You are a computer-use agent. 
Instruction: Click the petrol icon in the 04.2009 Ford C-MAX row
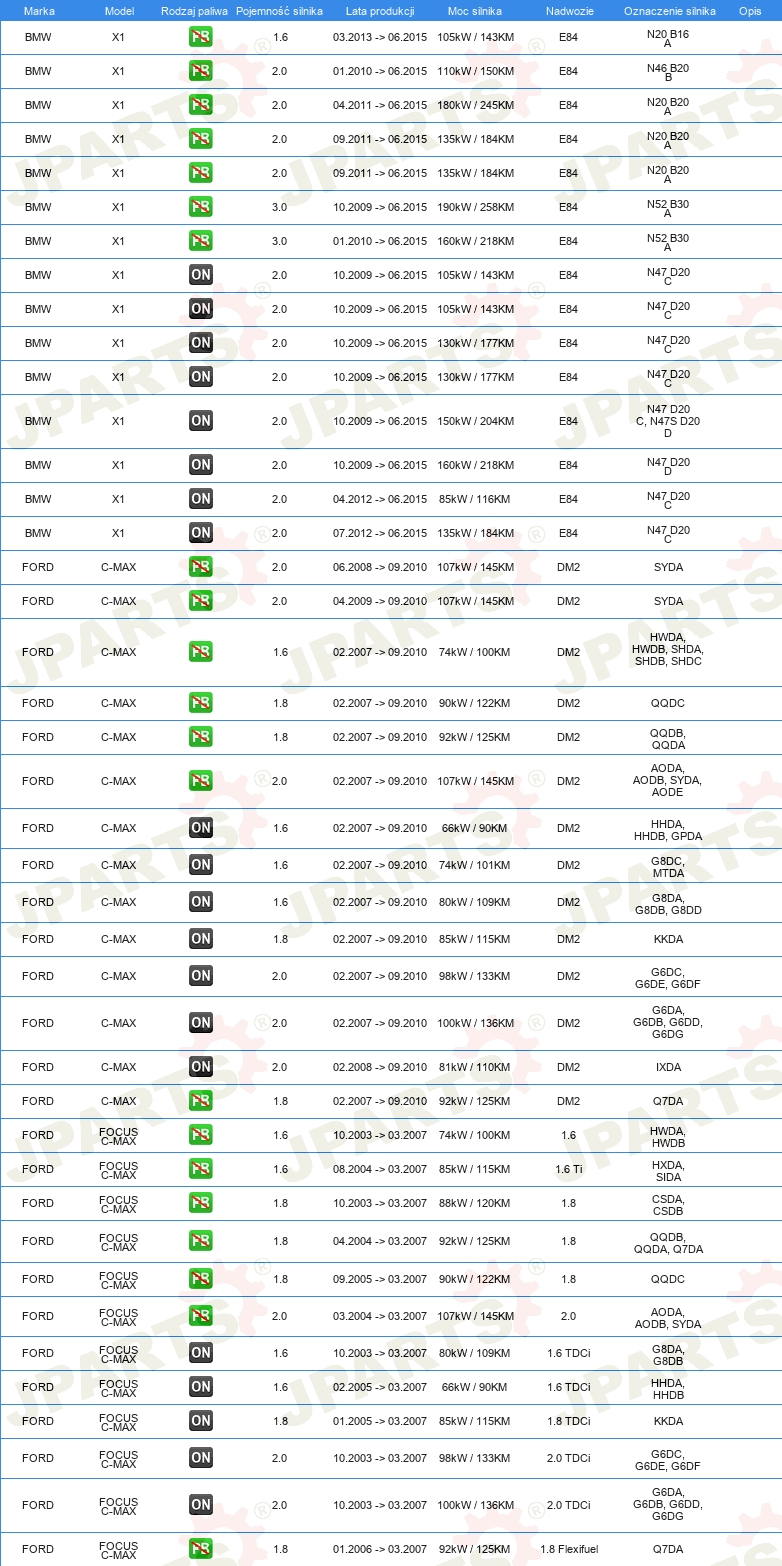(x=201, y=601)
